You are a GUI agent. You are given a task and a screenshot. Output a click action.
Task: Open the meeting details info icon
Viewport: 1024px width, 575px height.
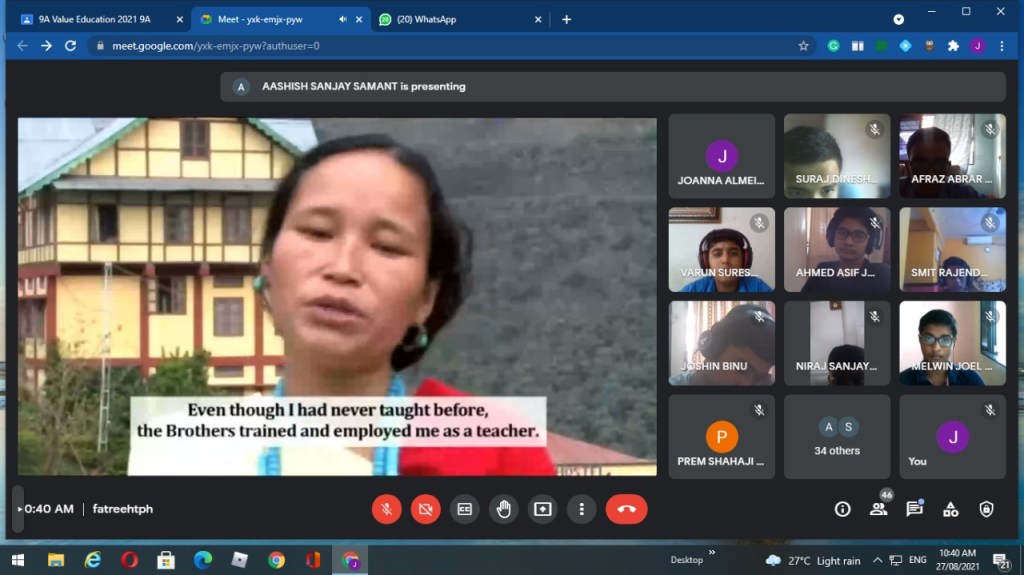click(x=842, y=509)
